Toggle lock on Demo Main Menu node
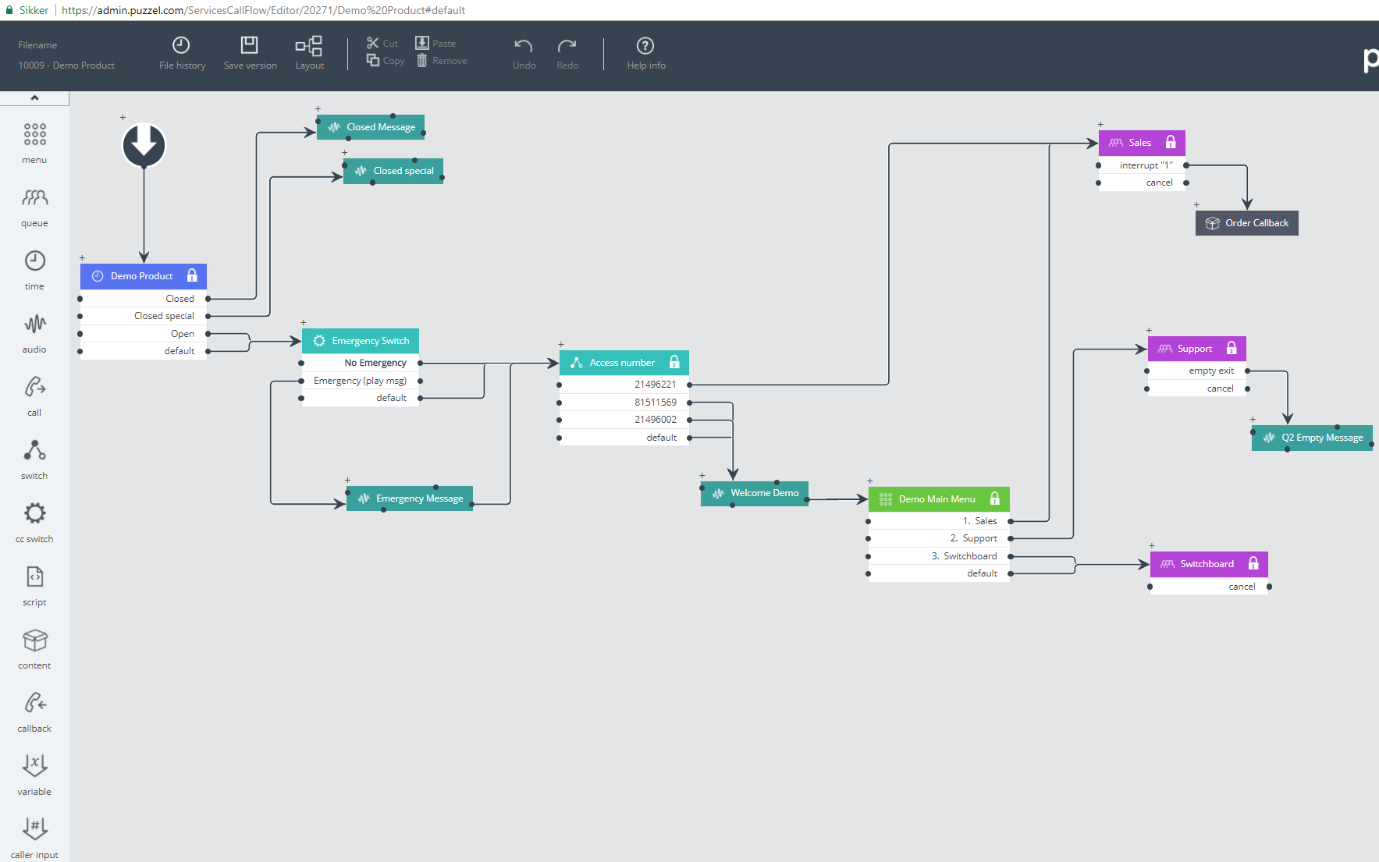Viewport: 1379px width, 862px height. point(994,499)
